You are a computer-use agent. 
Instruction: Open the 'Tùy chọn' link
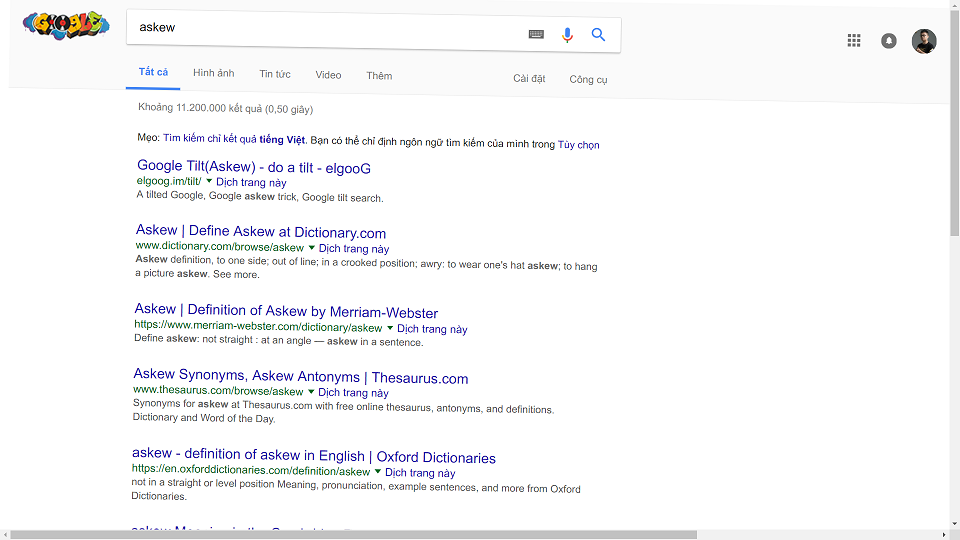(579, 144)
